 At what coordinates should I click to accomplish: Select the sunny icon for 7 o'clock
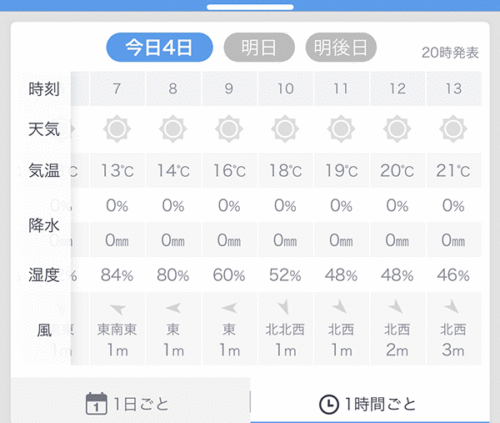coord(117,129)
